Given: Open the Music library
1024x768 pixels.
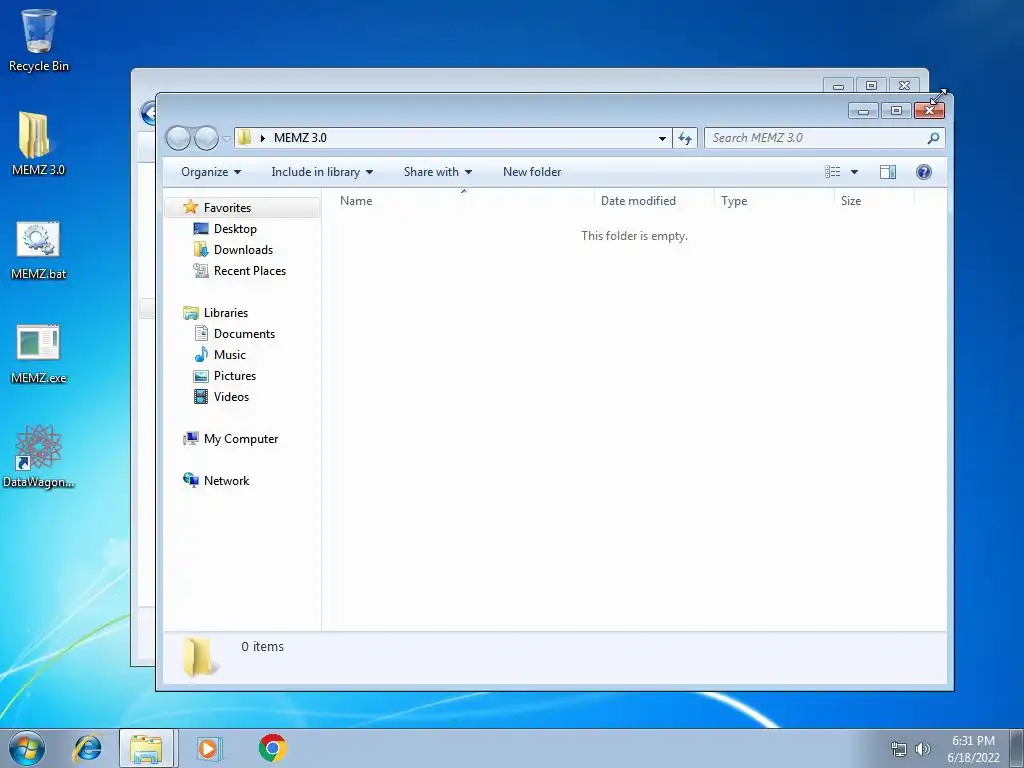Looking at the screenshot, I should tap(220, 355).
